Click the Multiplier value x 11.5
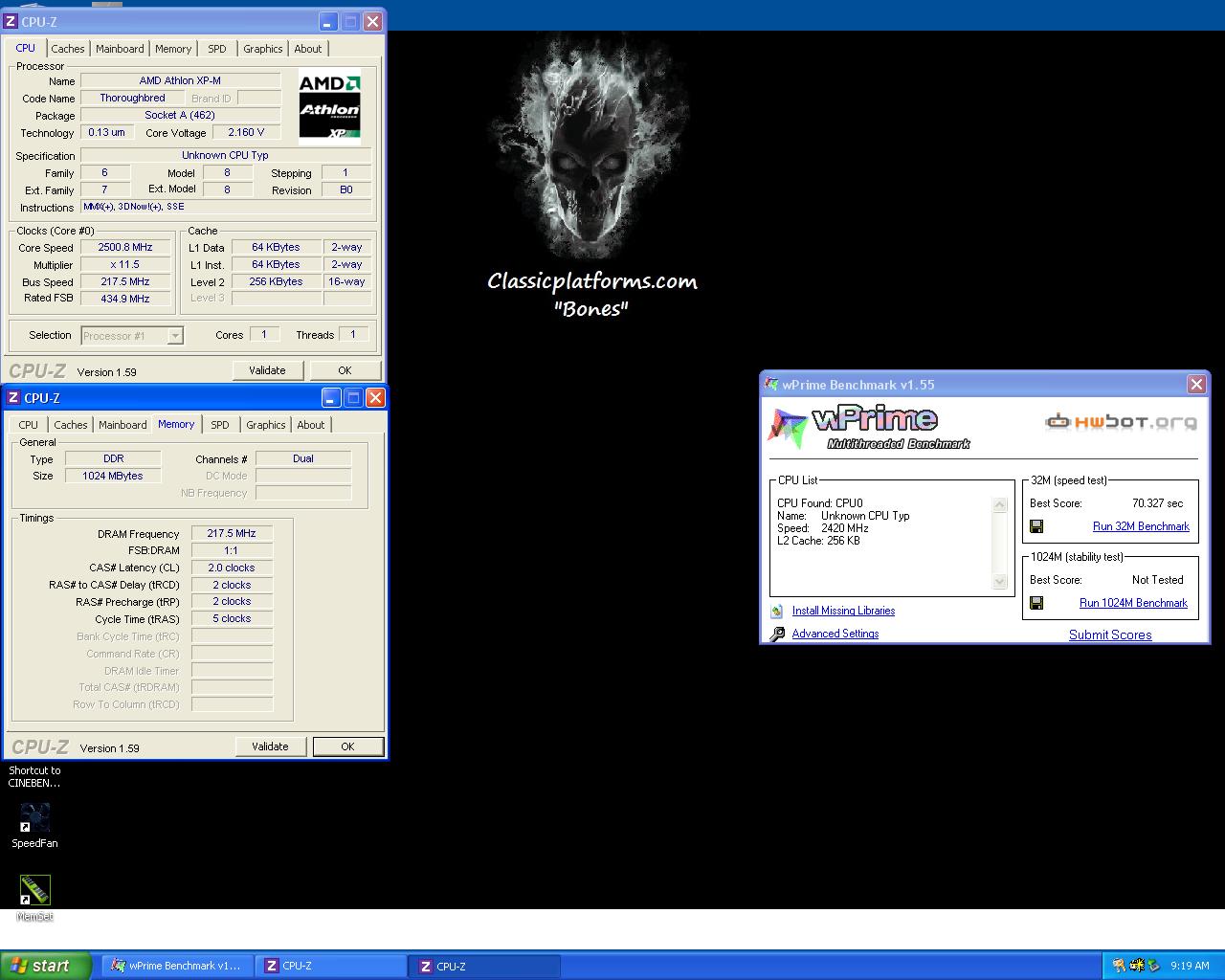 point(125,264)
